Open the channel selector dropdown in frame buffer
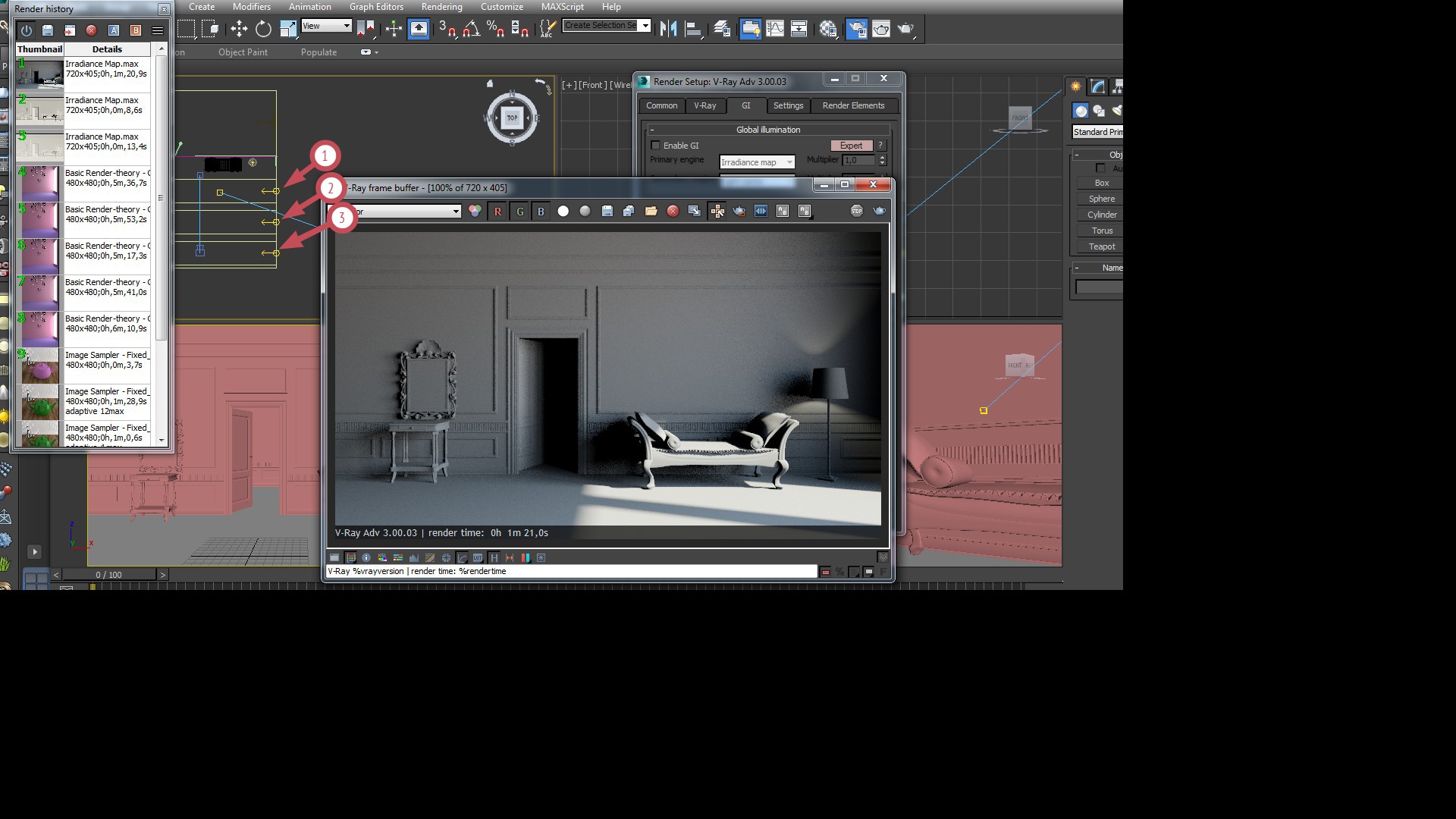The height and width of the screenshot is (819, 1456). [456, 212]
